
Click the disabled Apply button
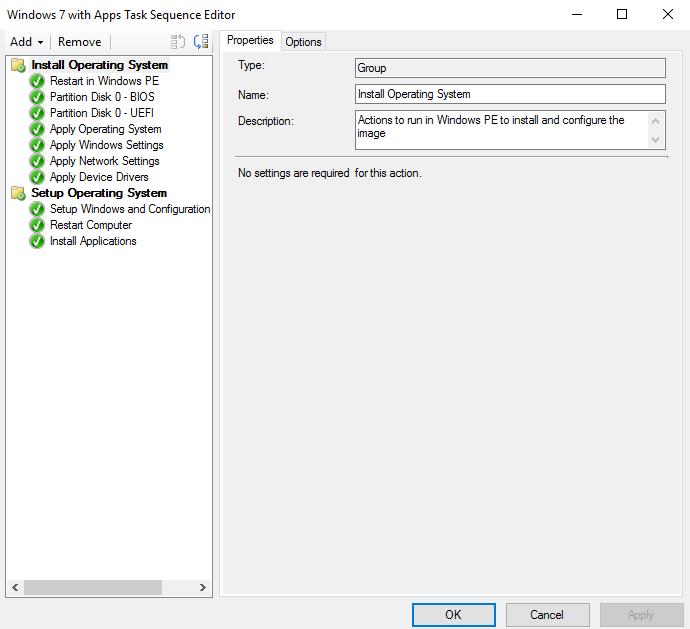click(x=641, y=614)
